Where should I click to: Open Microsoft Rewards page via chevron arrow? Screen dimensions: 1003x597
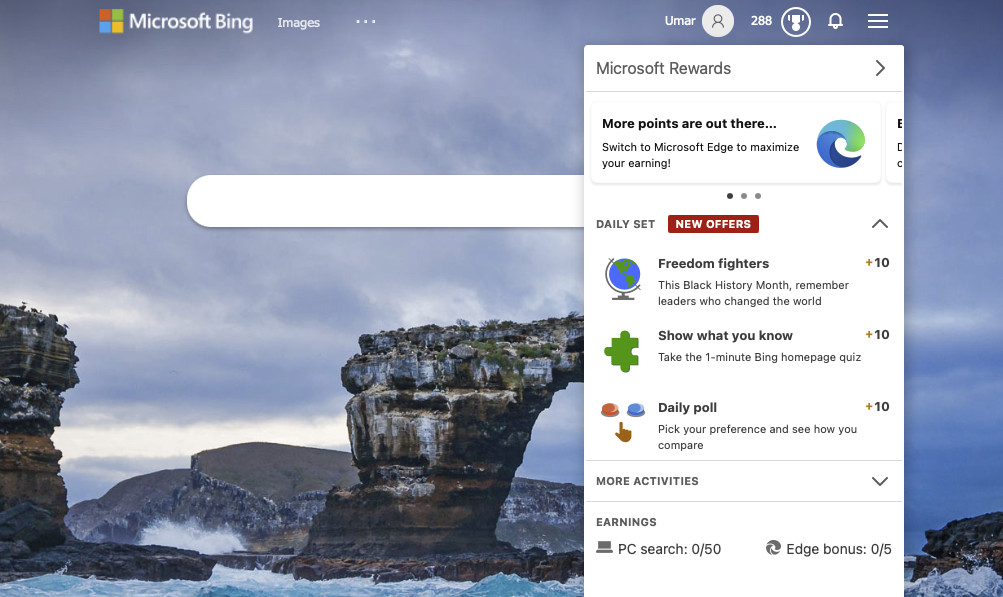[880, 68]
